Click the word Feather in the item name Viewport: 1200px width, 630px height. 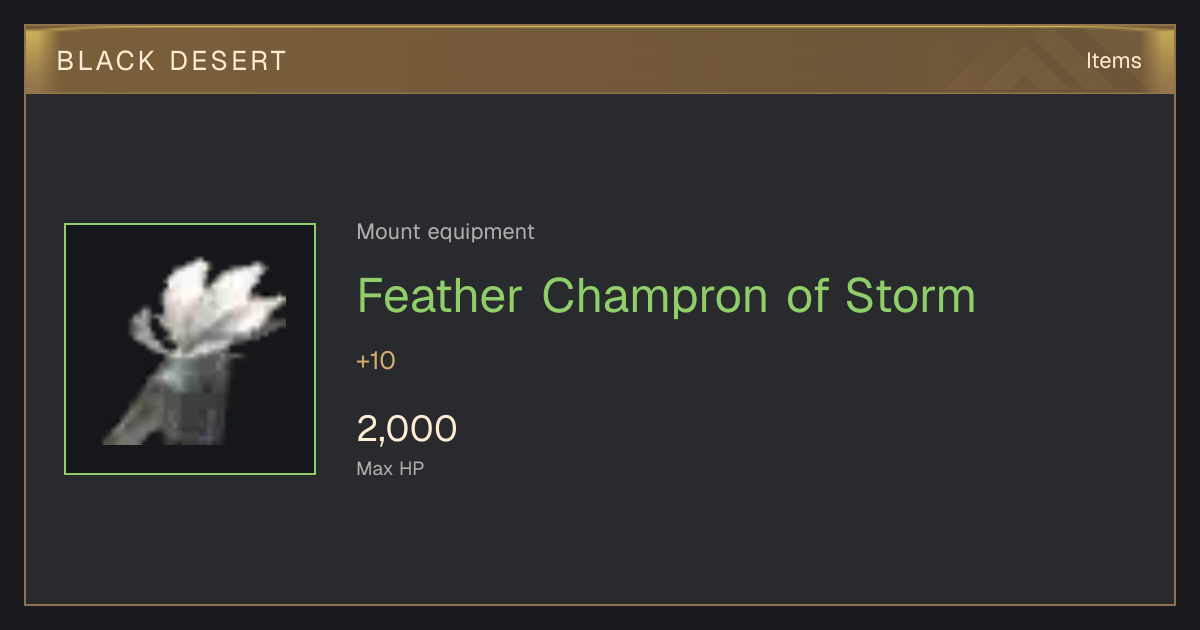coord(440,295)
